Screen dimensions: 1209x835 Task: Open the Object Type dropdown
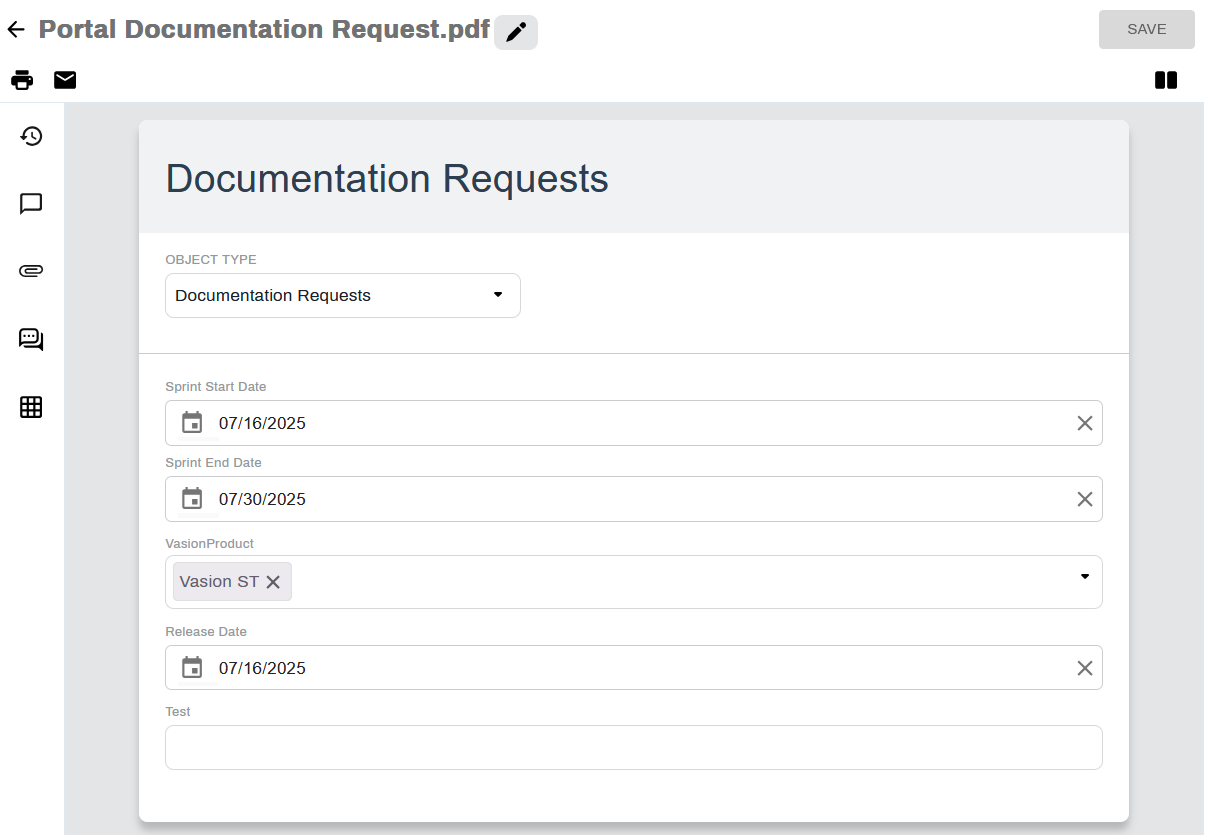tap(343, 296)
